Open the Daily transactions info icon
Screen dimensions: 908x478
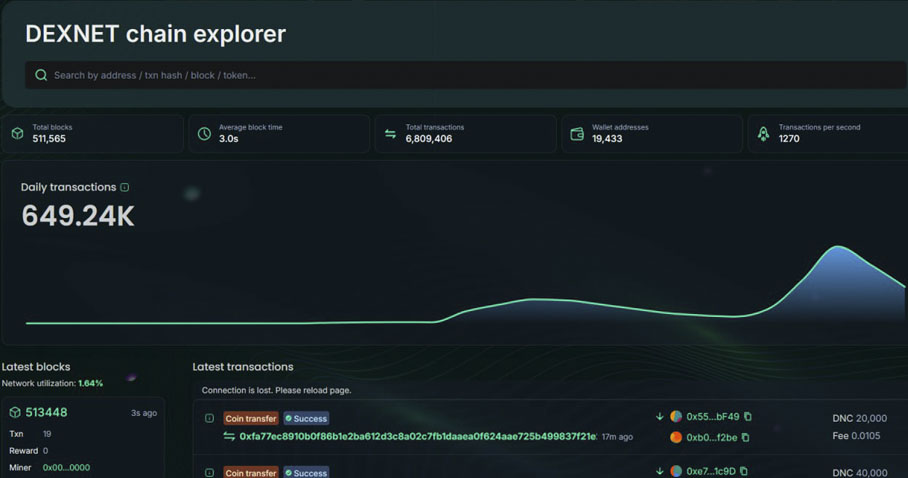[125, 187]
